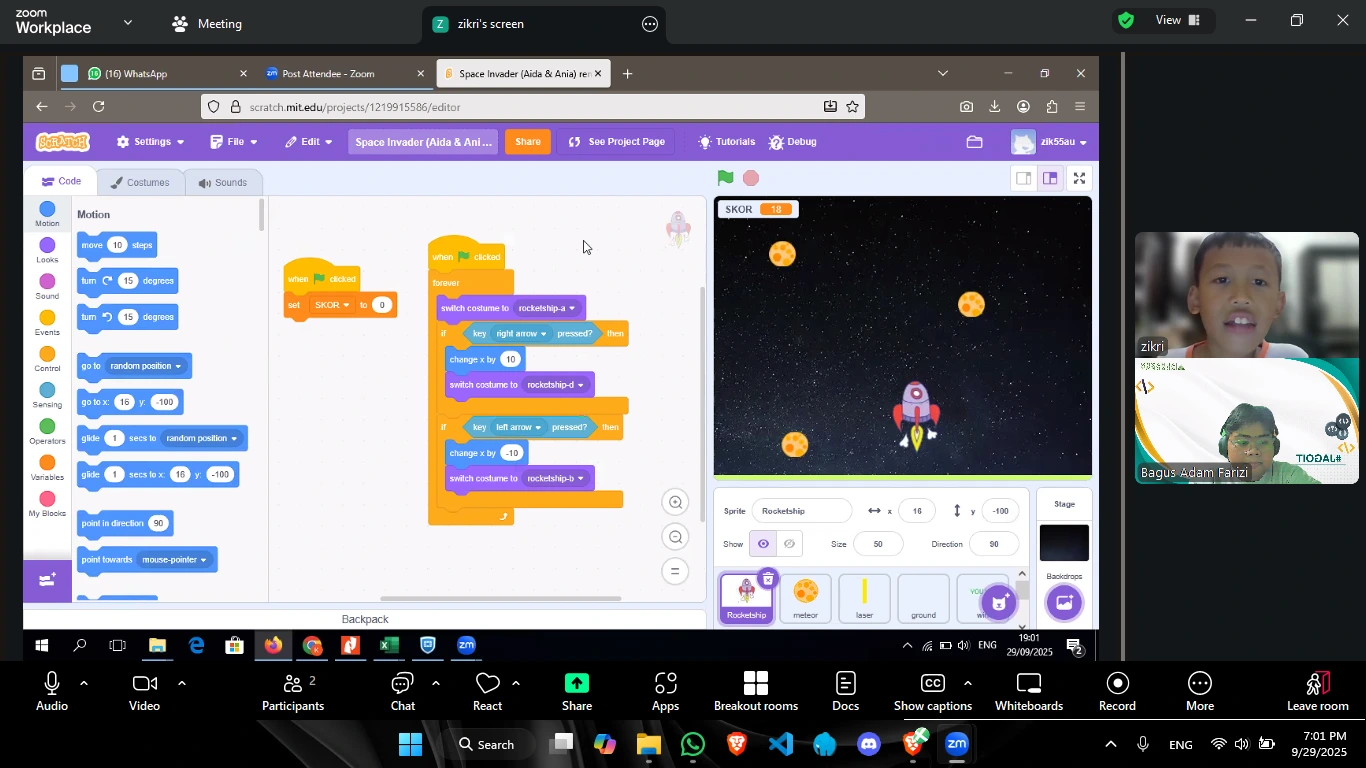Open the rocketship-a costume dropdown
This screenshot has width=1366, height=768.
click(572, 308)
